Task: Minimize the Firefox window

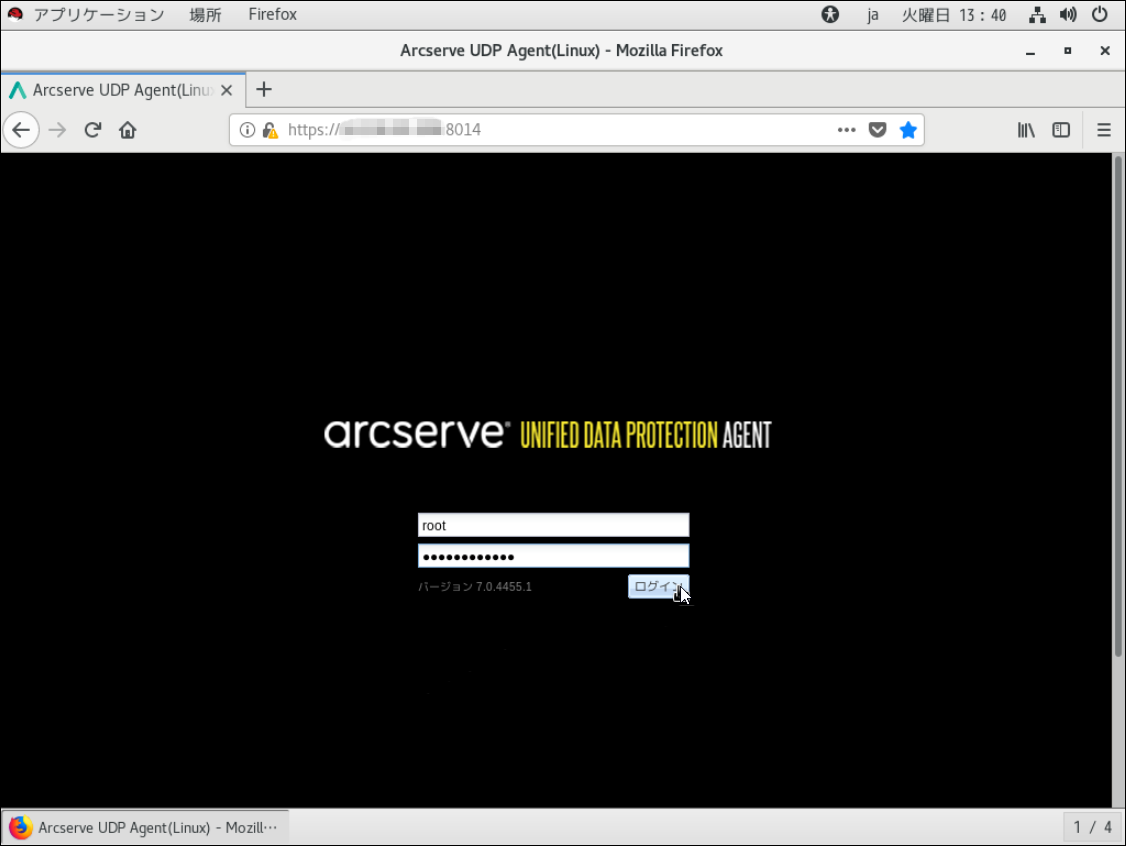Action: pyautogui.click(x=1030, y=51)
